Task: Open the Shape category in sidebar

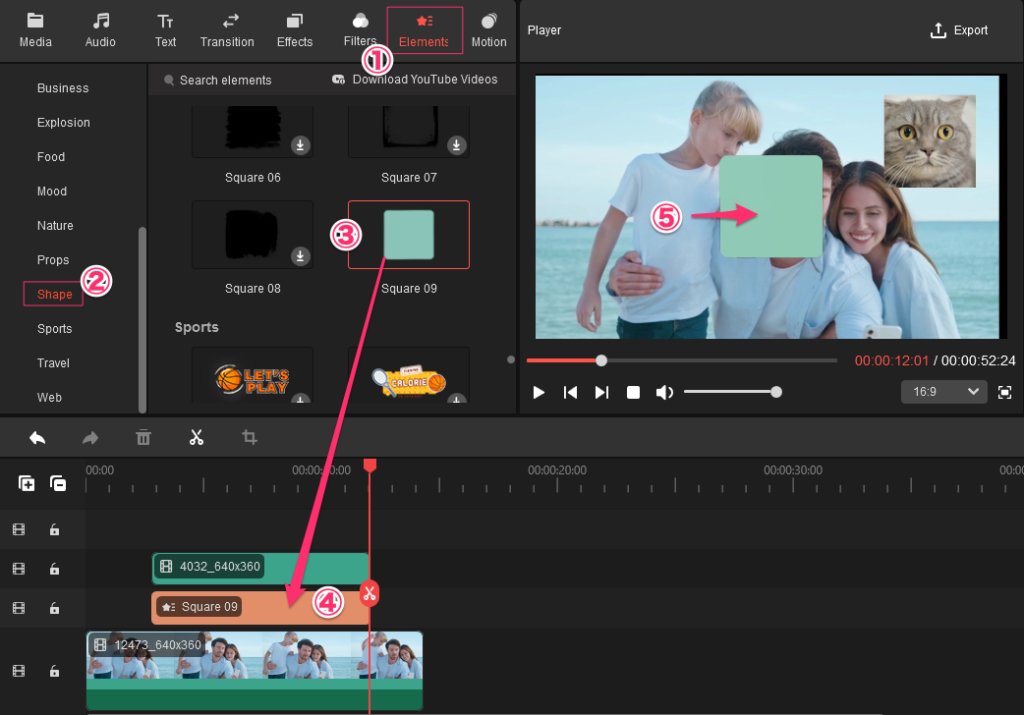Action: [x=54, y=294]
